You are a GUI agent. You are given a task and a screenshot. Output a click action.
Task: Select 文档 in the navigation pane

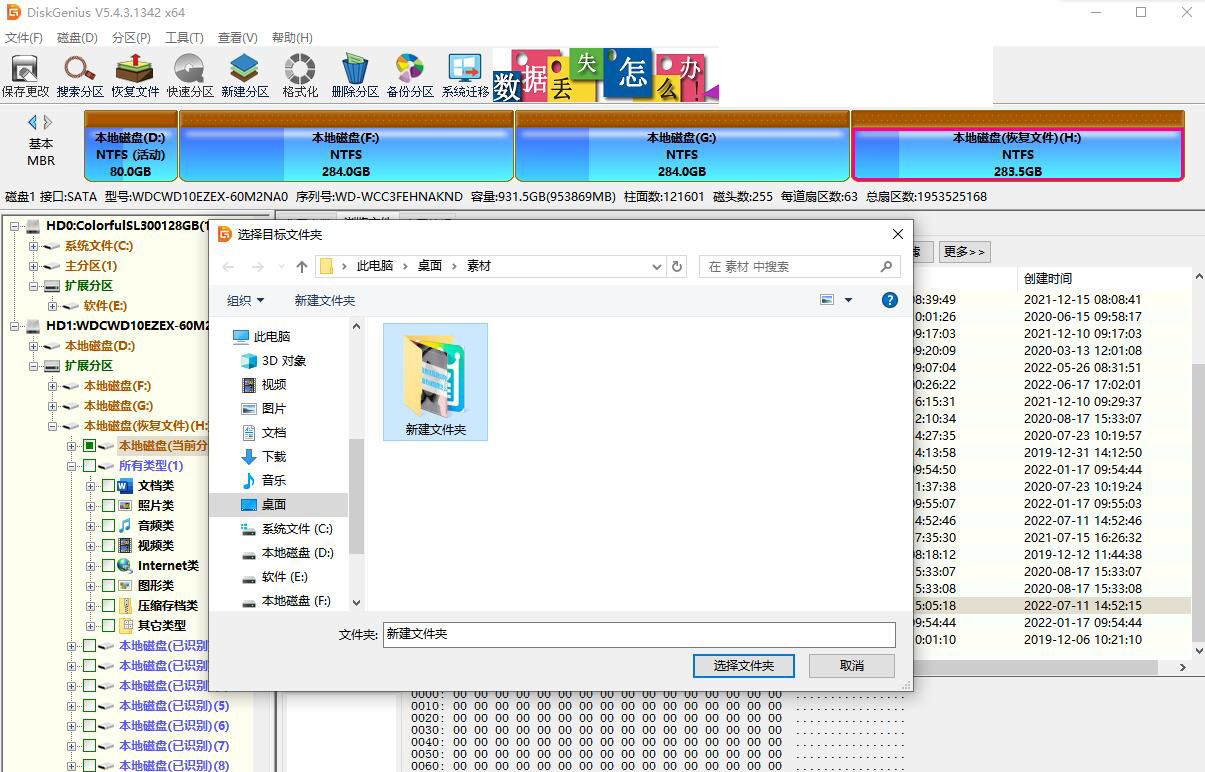coord(265,433)
